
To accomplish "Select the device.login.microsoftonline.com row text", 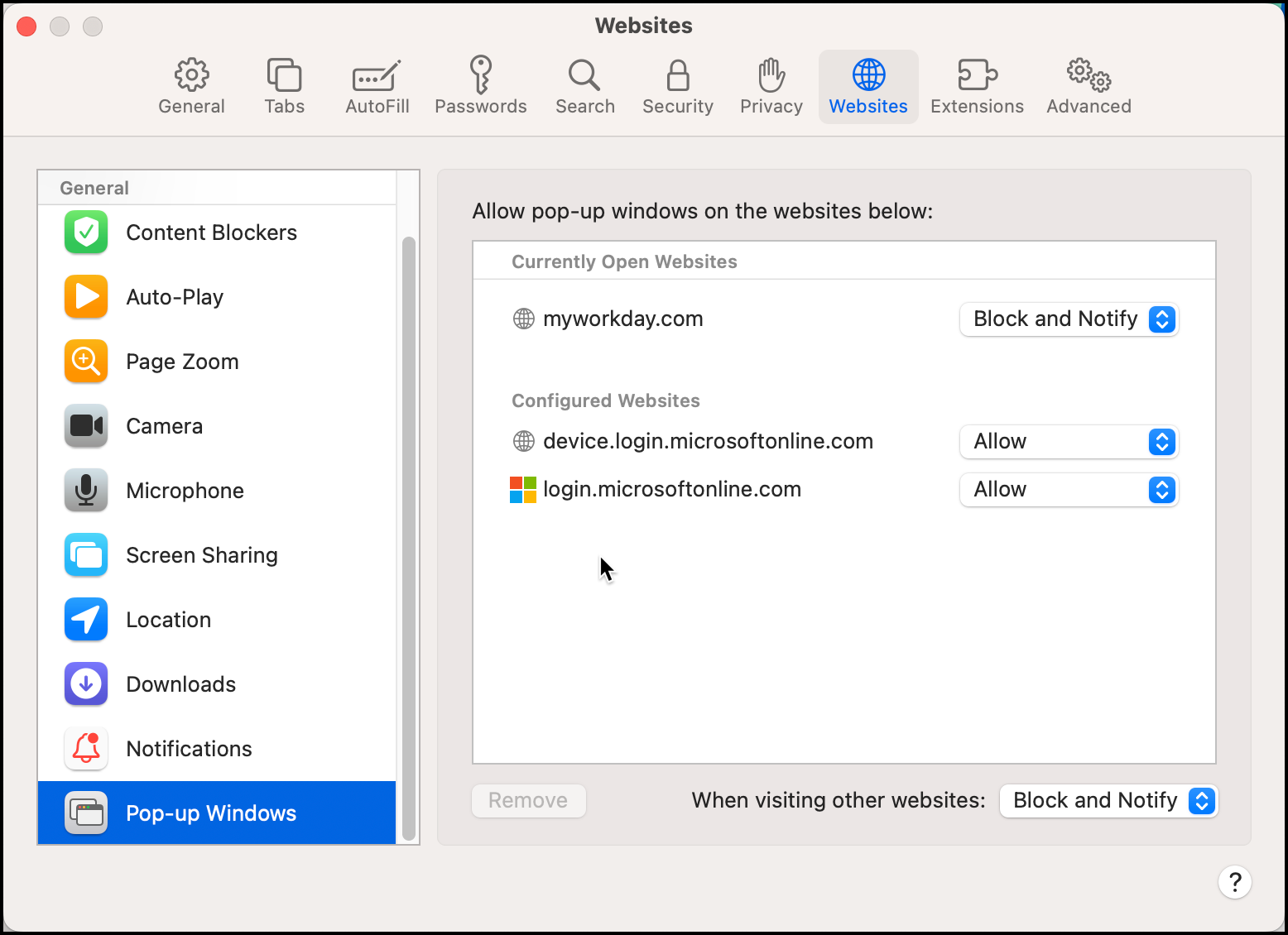I will click(708, 442).
